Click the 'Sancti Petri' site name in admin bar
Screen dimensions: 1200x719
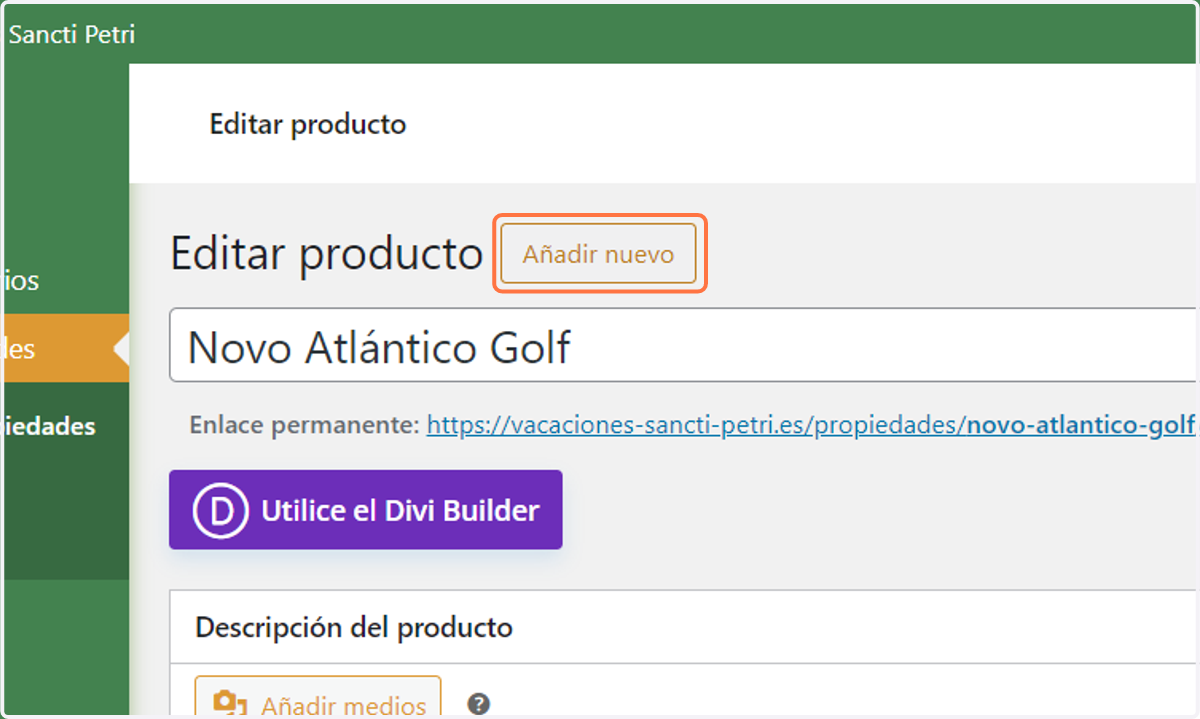tap(72, 34)
